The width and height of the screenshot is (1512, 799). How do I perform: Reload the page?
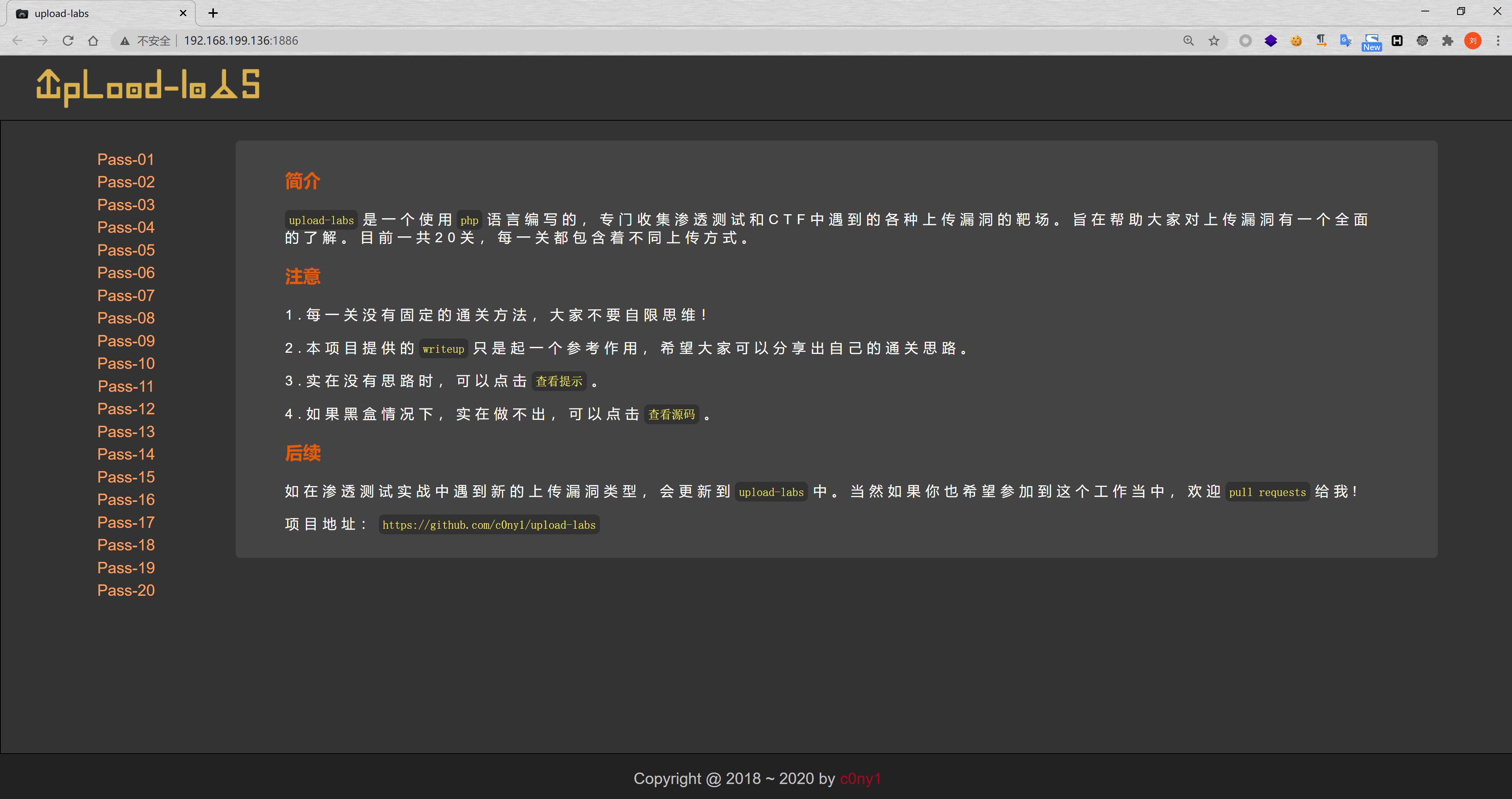pyautogui.click(x=68, y=41)
